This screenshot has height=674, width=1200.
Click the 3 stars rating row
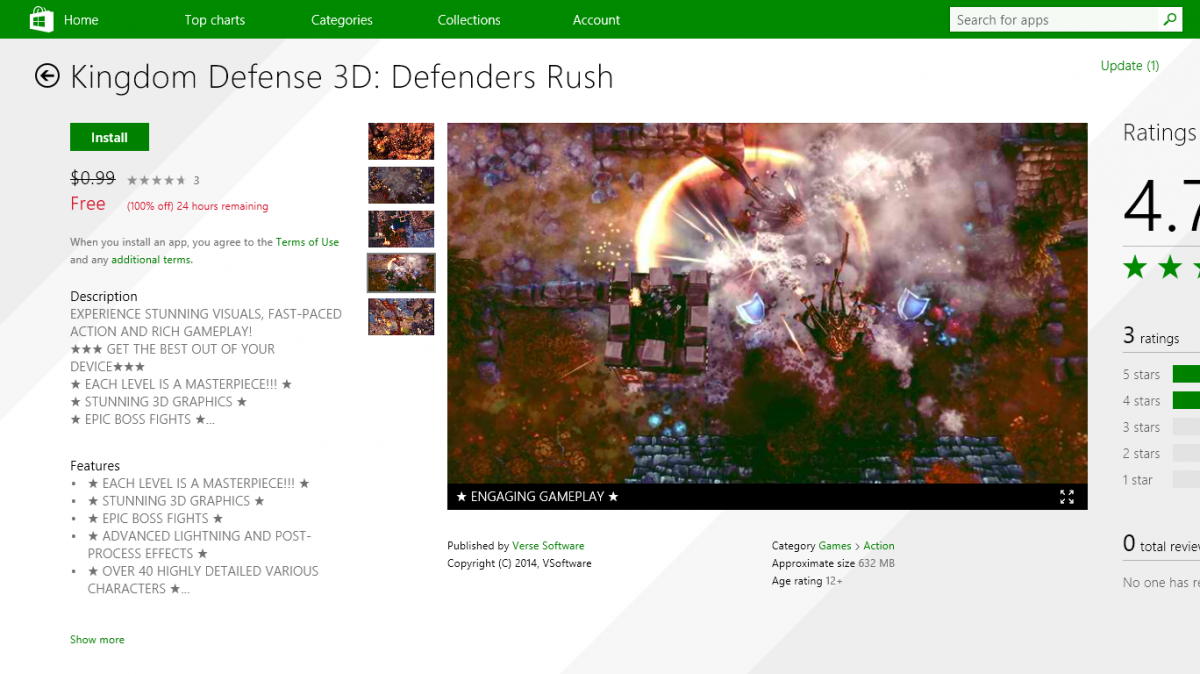pyautogui.click(x=1161, y=427)
